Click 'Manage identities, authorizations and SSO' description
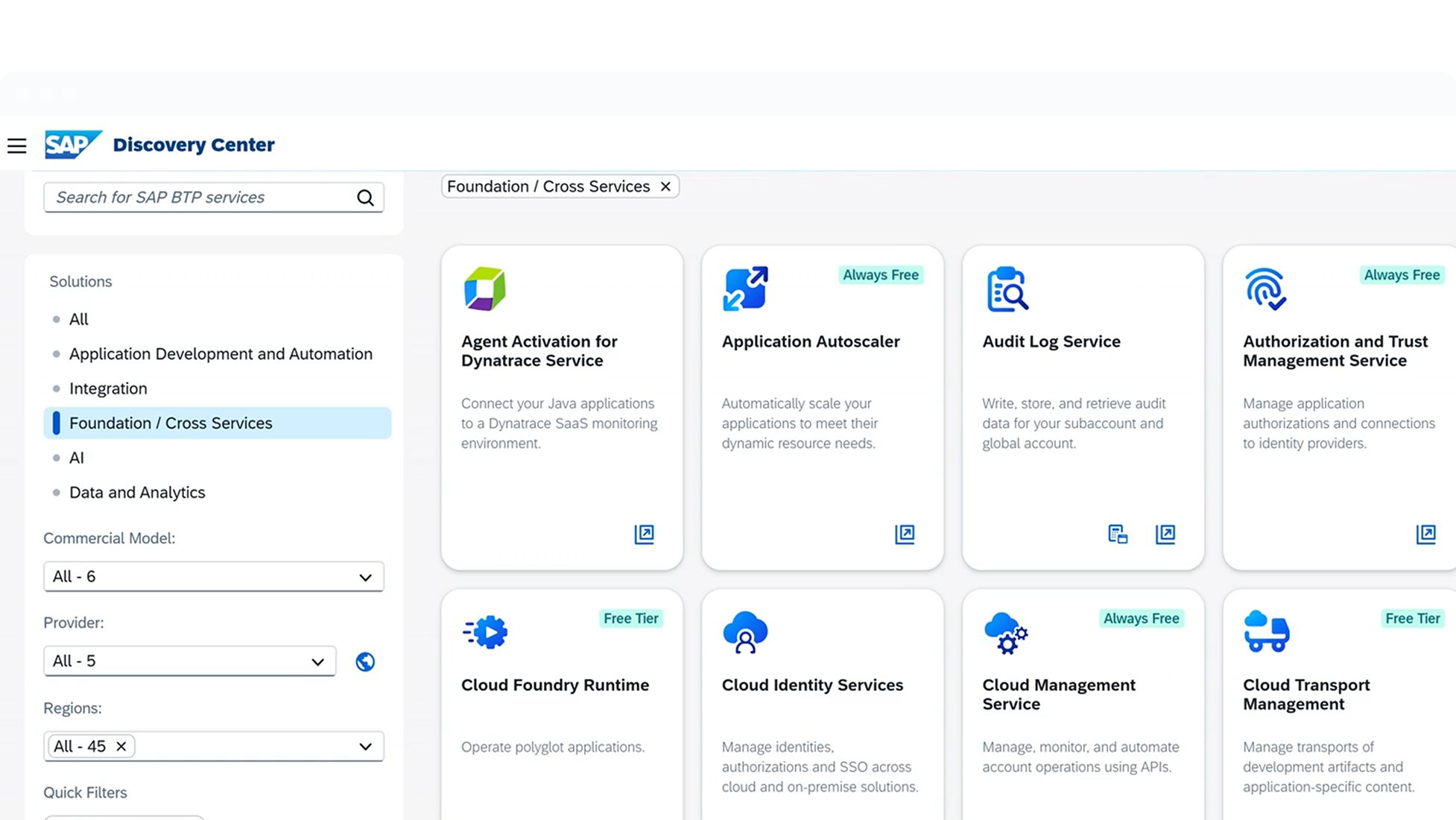The height and width of the screenshot is (820, 1456). [x=820, y=767]
